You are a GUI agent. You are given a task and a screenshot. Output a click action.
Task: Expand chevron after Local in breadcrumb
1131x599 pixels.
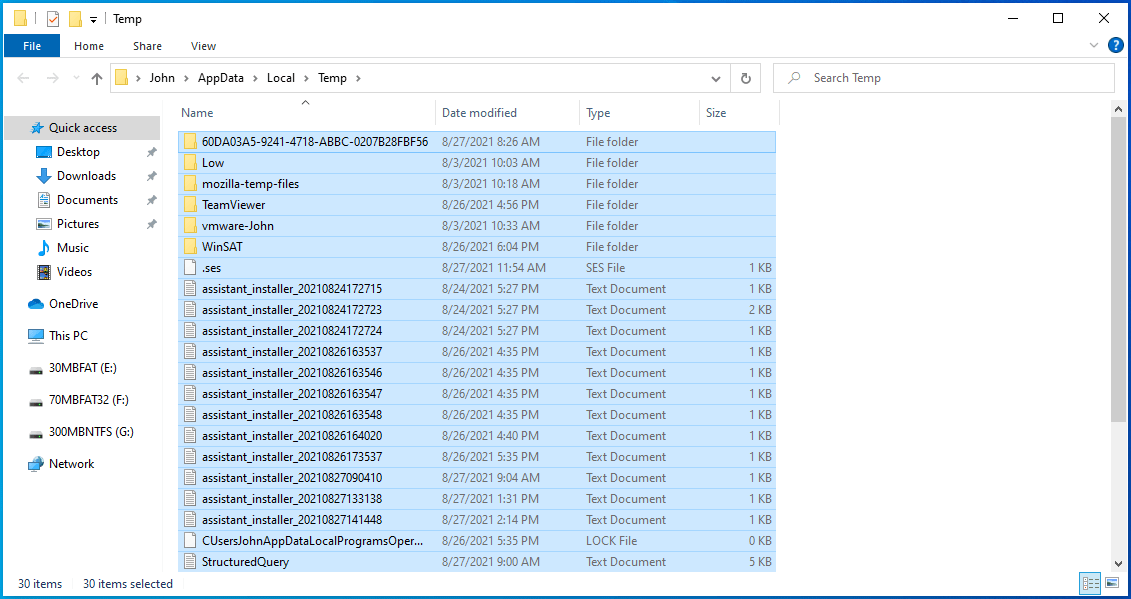[307, 78]
